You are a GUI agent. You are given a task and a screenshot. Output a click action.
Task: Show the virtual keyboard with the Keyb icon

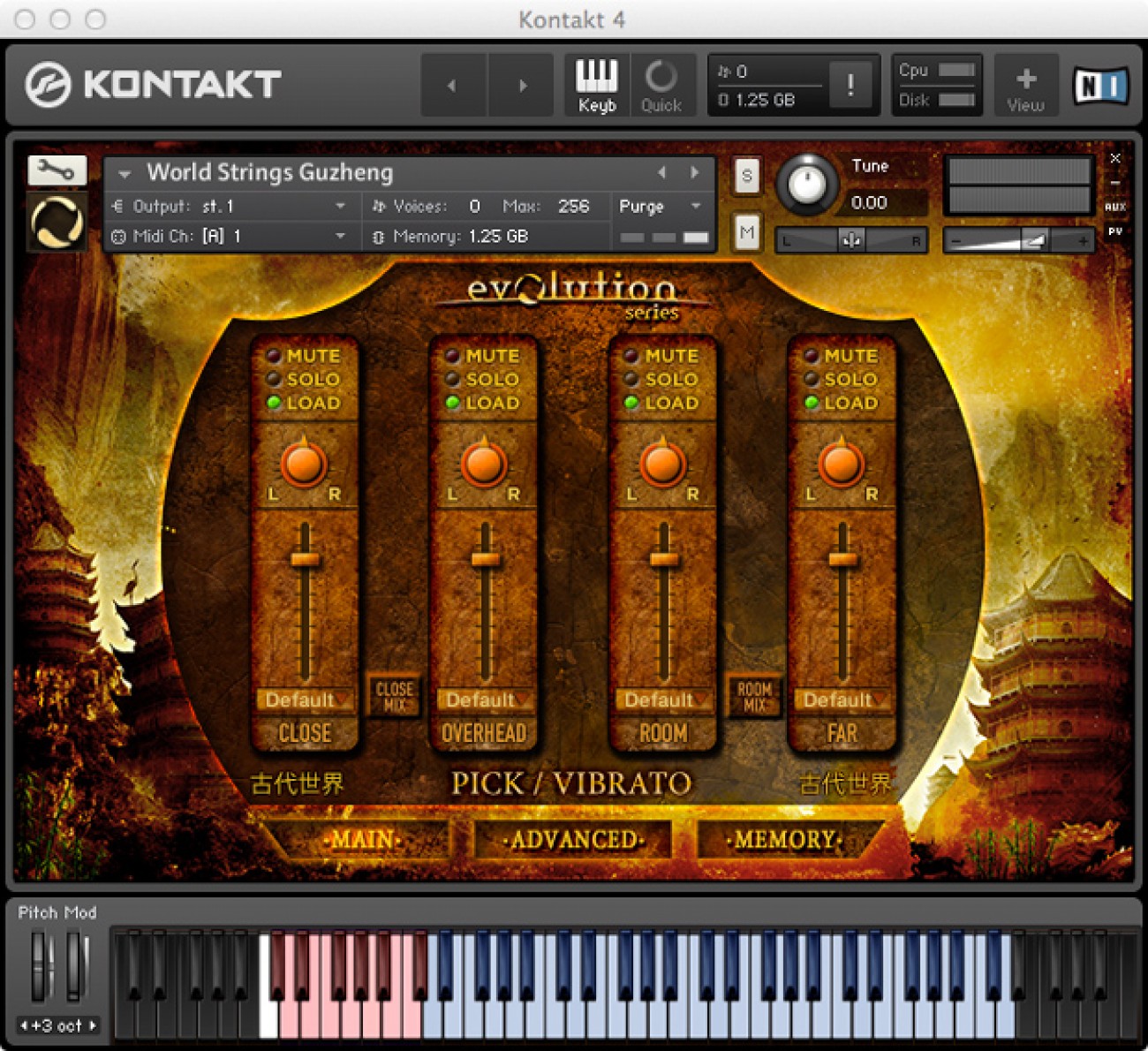(596, 84)
